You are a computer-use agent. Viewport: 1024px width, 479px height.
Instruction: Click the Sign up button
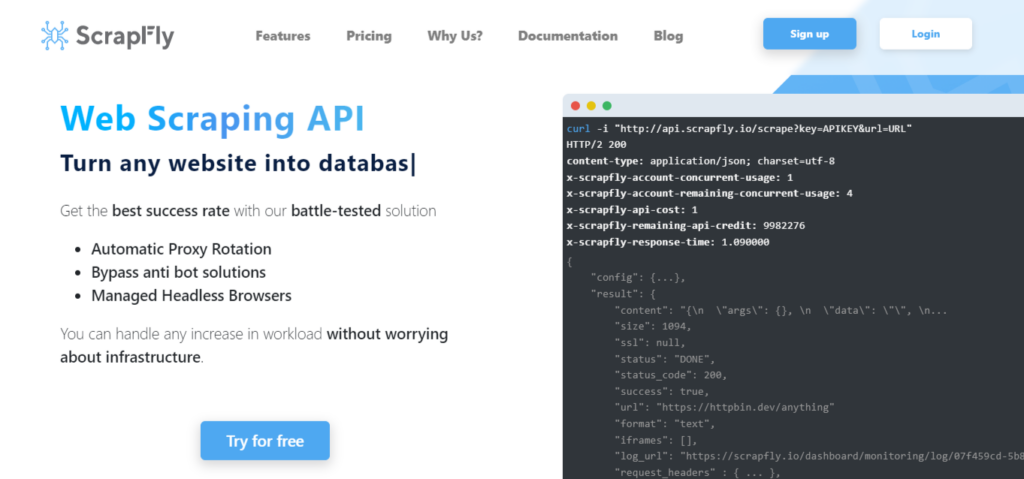tap(809, 34)
